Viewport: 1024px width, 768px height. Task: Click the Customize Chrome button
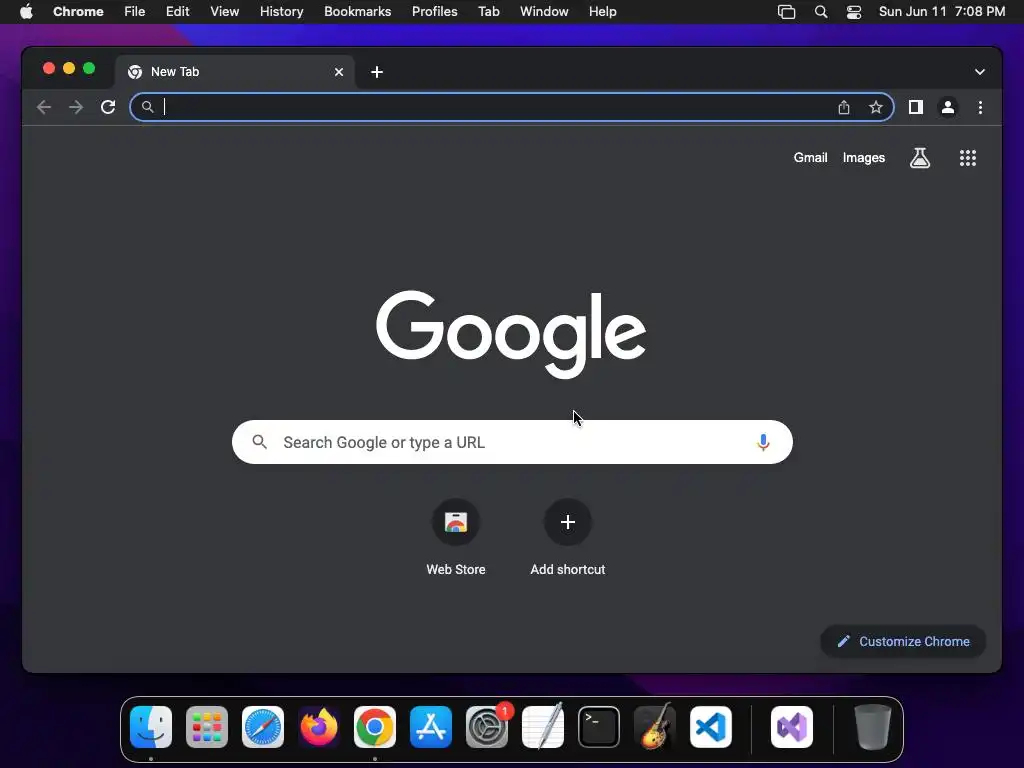click(x=903, y=641)
